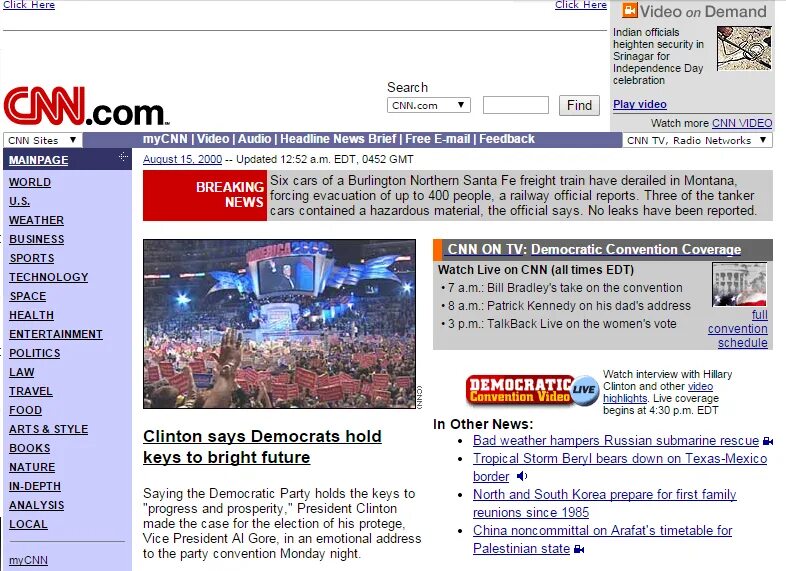Click the move icon next to MAINPAGE
Screen dimensions: 786x571
[x=123, y=157]
